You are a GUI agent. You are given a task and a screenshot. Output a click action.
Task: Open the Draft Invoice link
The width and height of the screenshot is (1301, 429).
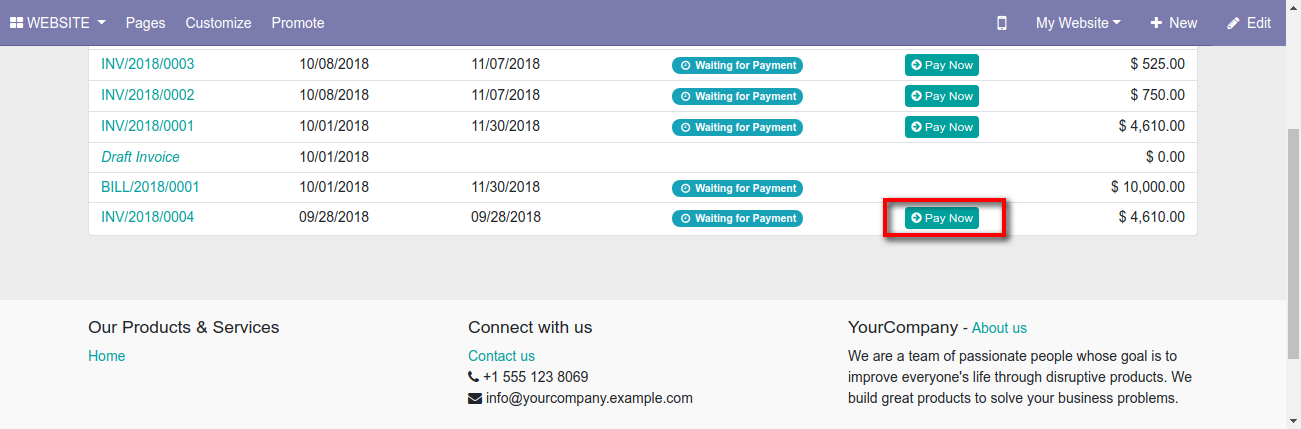tap(141, 157)
